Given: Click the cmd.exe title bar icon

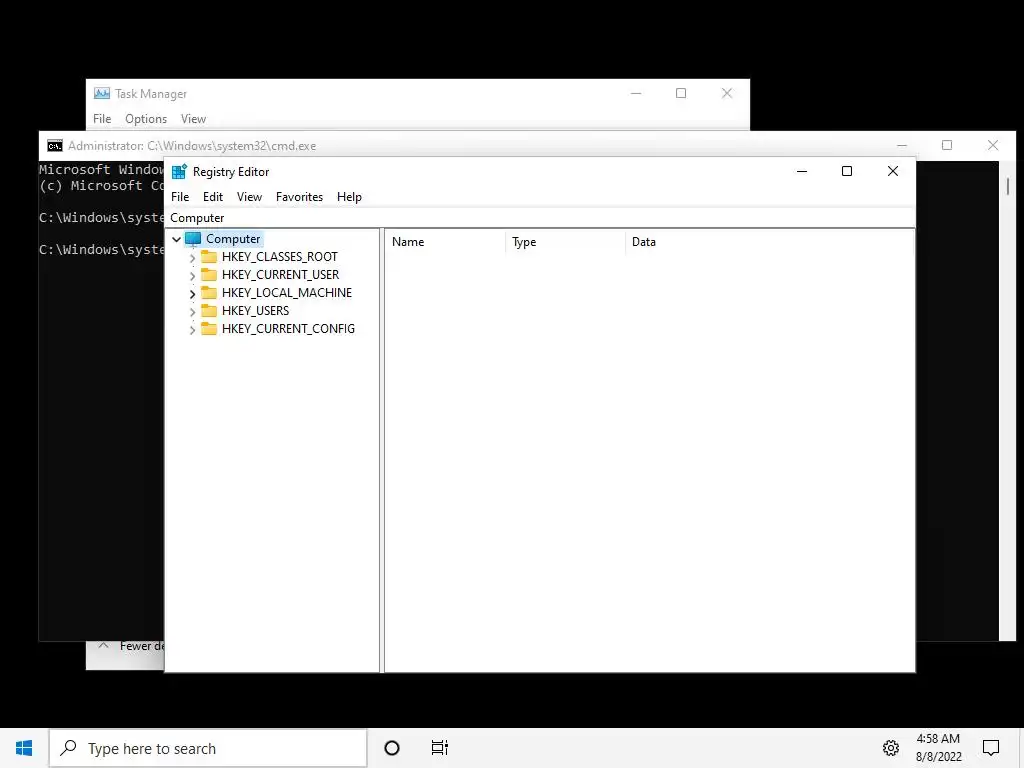Looking at the screenshot, I should 55,146.
